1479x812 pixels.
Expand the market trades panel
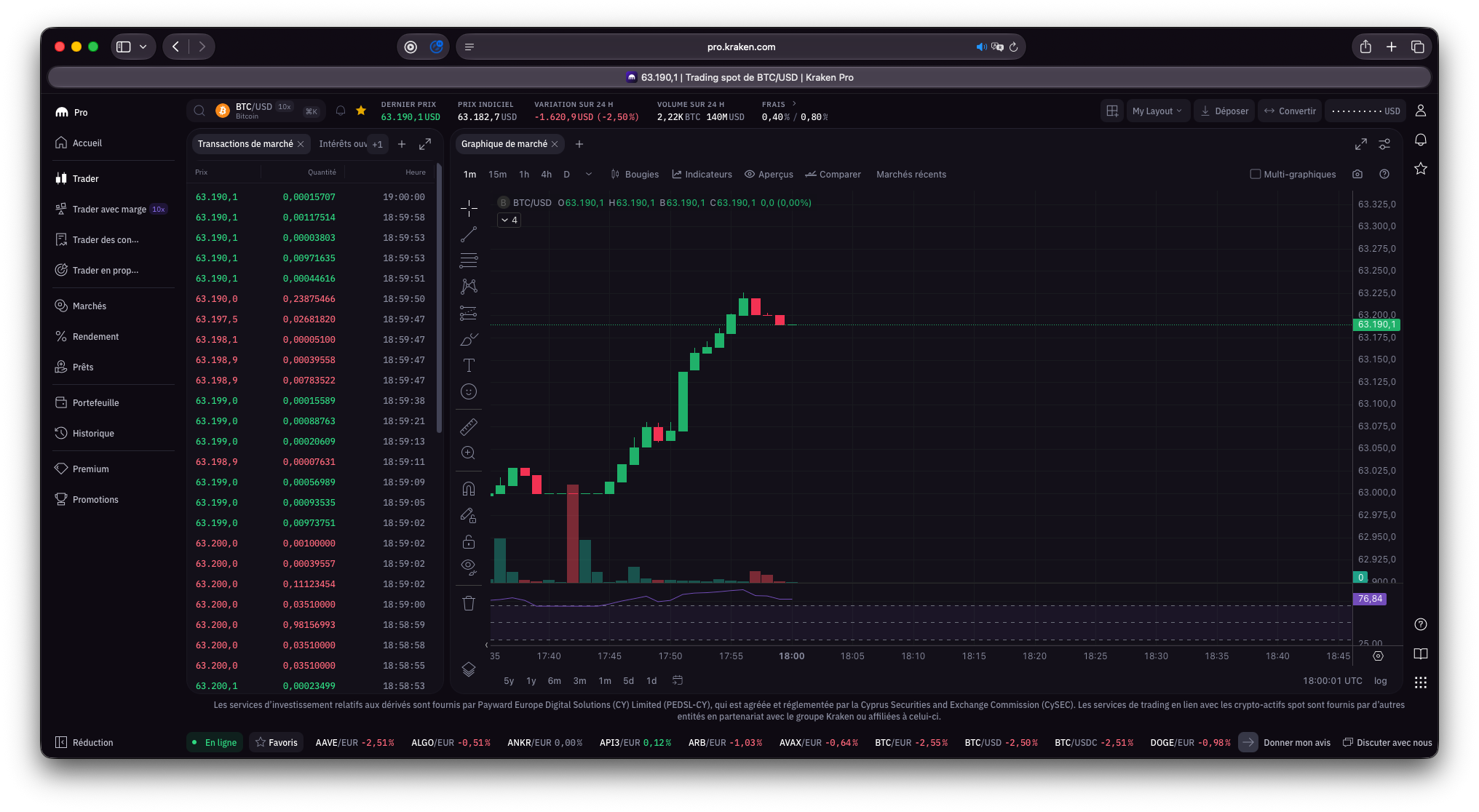(425, 144)
